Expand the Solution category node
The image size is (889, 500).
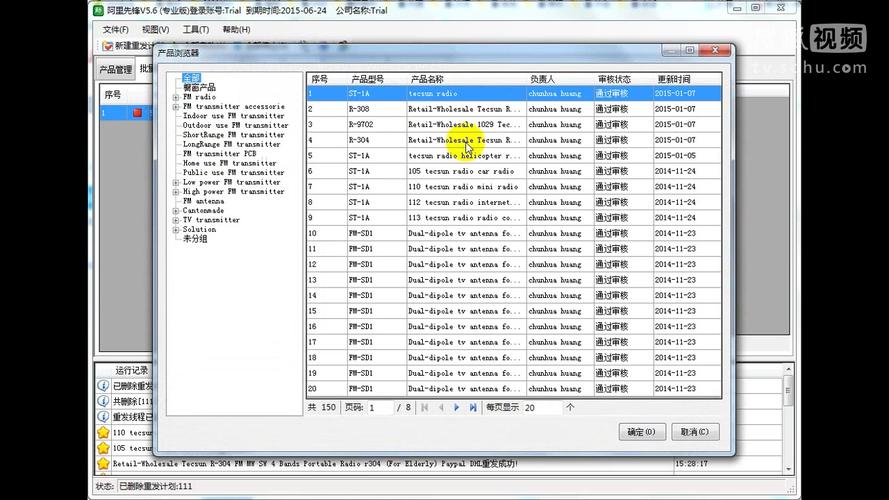(x=176, y=229)
